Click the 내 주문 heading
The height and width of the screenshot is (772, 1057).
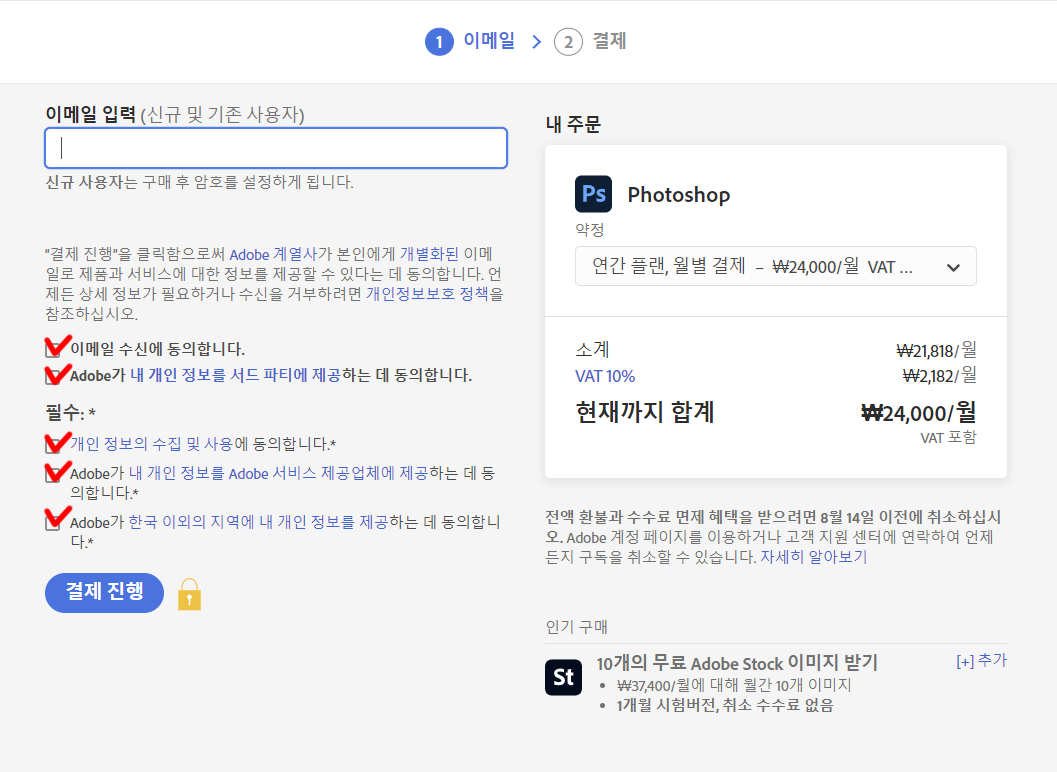click(573, 124)
